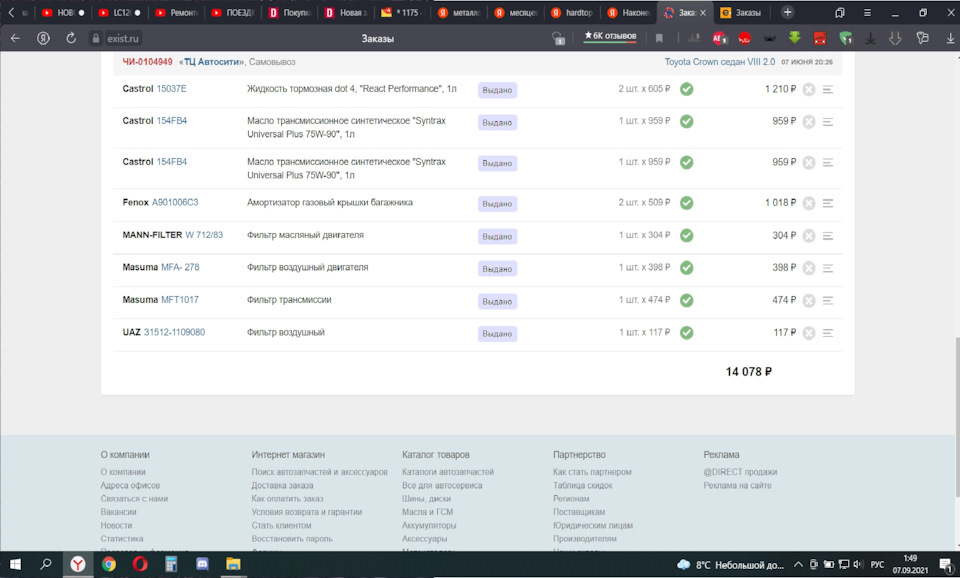Click green checkmark on Castrol 15037E row
The image size is (960, 578).
687,89
